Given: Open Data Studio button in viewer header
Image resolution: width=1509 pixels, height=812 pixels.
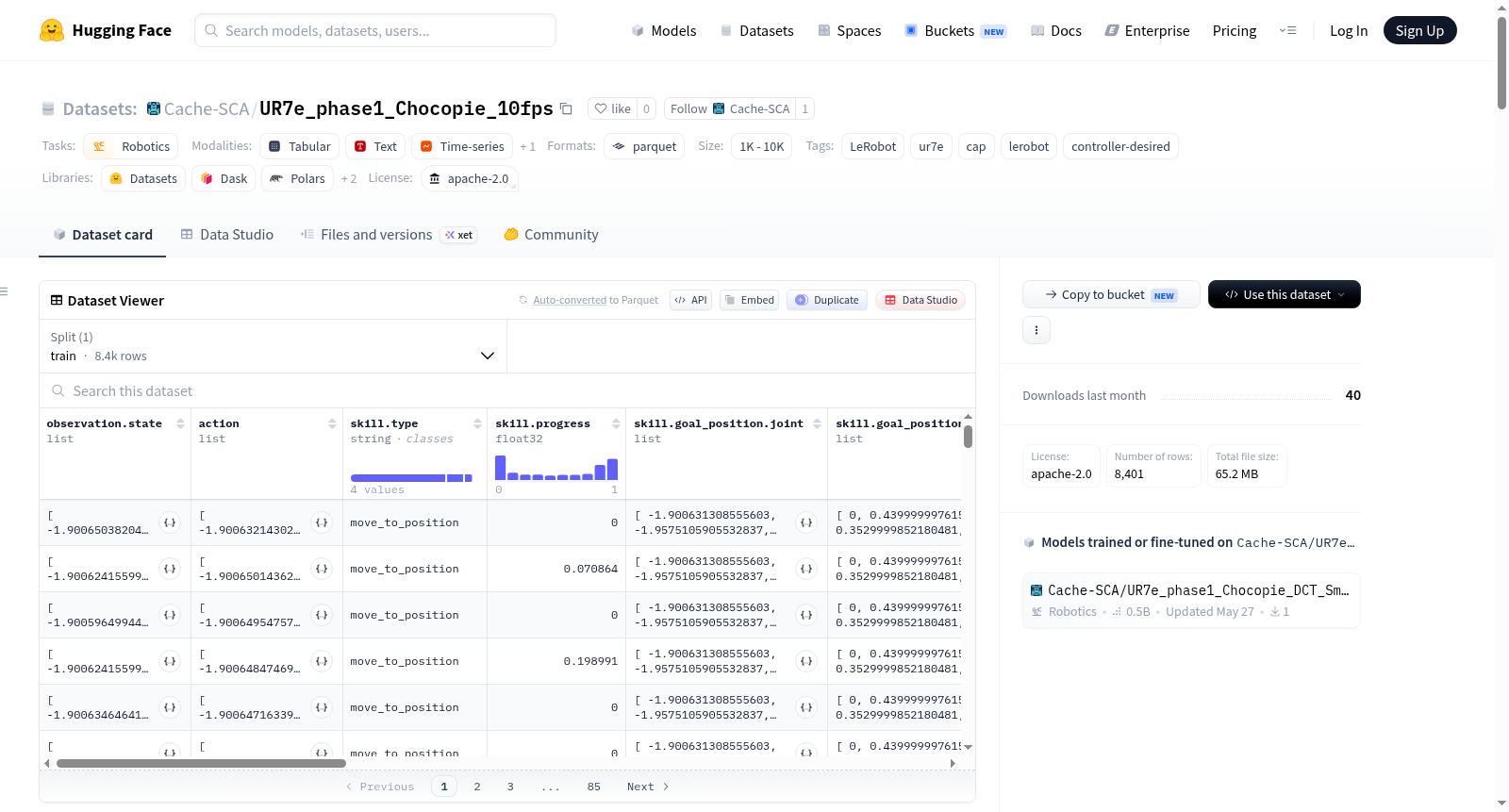Looking at the screenshot, I should (920, 300).
